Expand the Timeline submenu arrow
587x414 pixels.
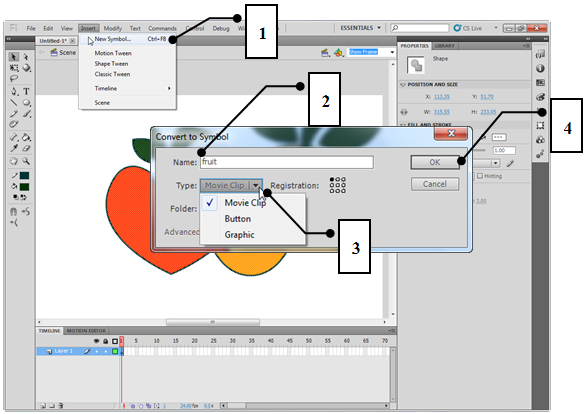point(169,88)
